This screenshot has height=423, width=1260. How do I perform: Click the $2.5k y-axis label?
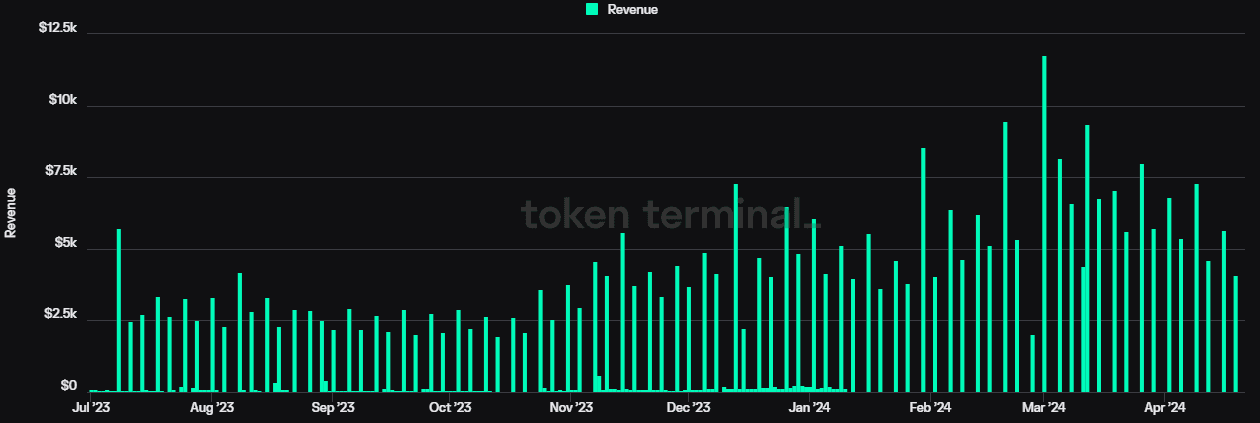[x=59, y=314]
